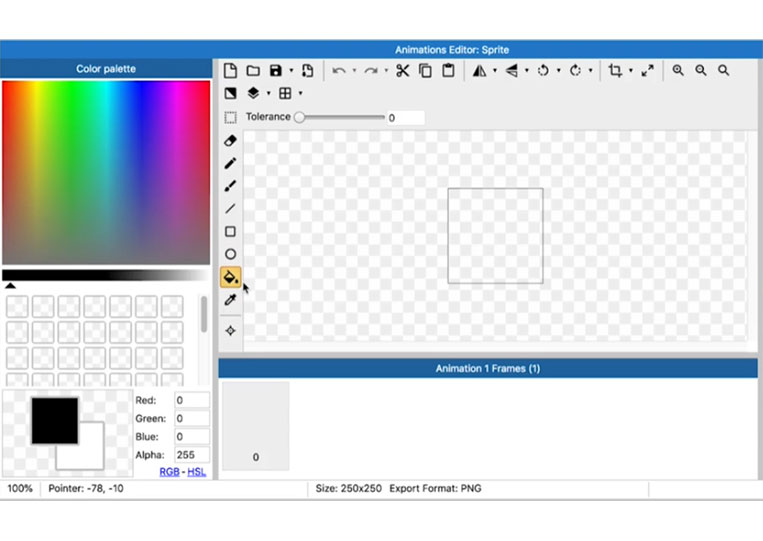
Task: Switch to RGB color mode link
Action: tap(169, 472)
